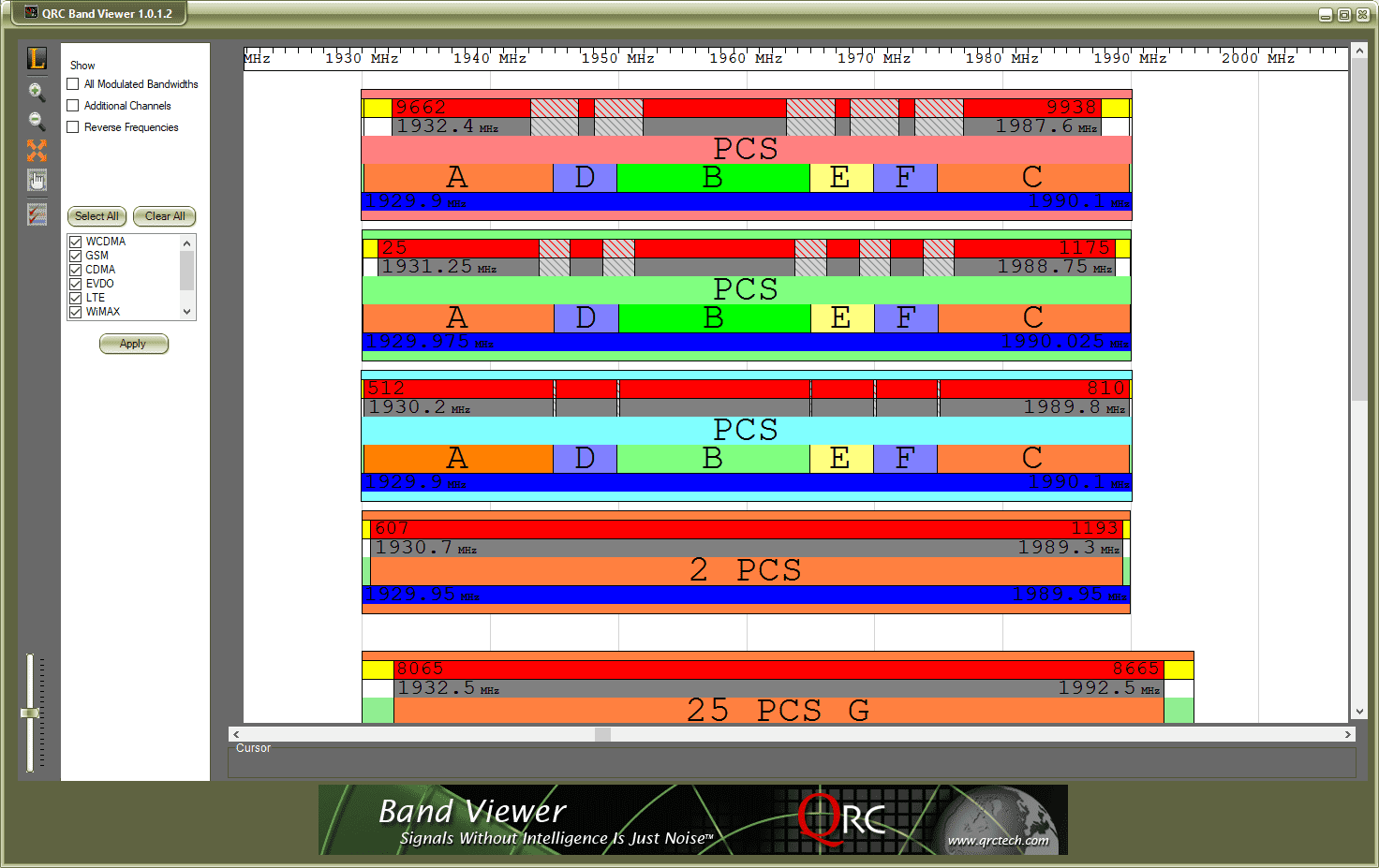This screenshot has height=868, width=1379.
Task: Click the orange L logo icon
Action: pos(37,58)
